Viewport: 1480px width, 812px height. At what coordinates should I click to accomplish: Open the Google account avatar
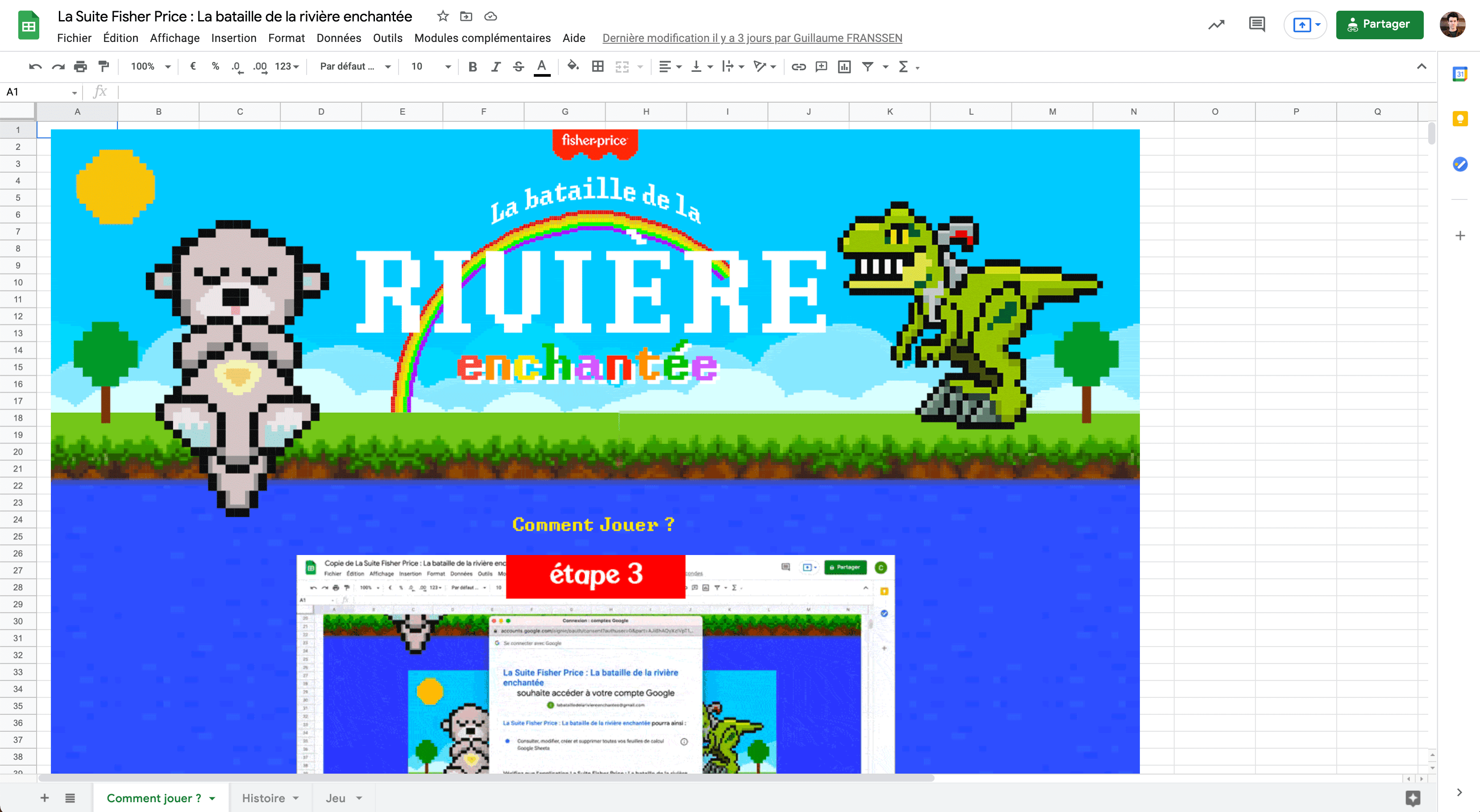point(1452,25)
